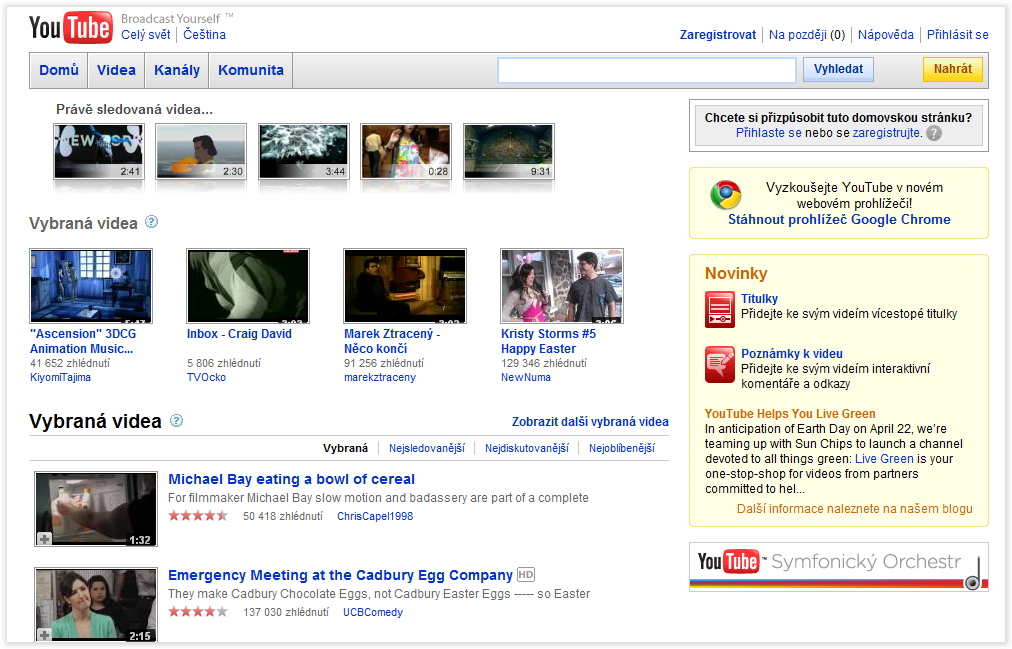1012x649 pixels.
Task: Click the Zaregistrovat link in header
Action: pyautogui.click(x=718, y=35)
